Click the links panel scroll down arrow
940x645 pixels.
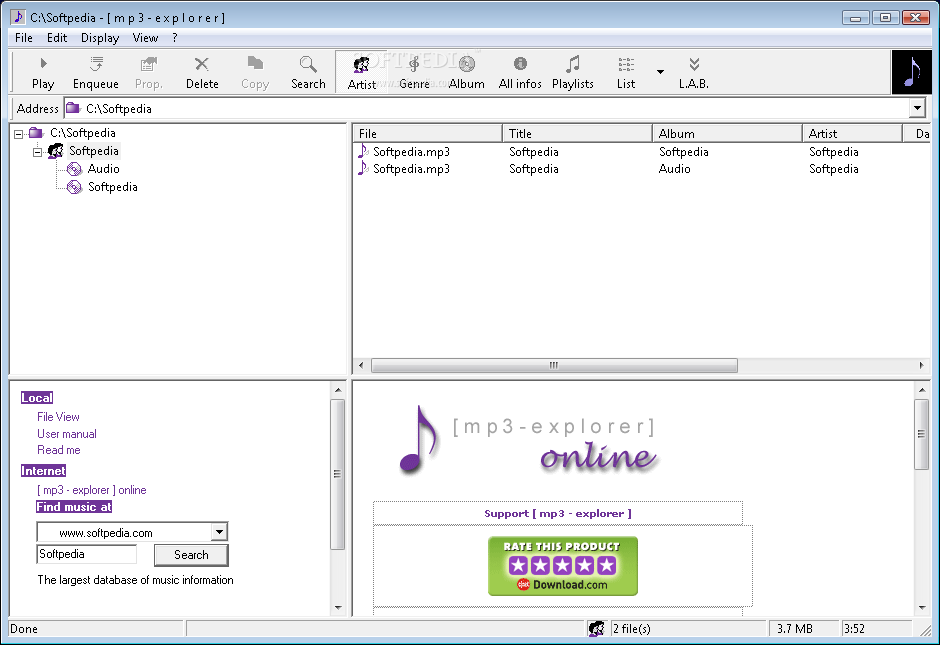338,607
